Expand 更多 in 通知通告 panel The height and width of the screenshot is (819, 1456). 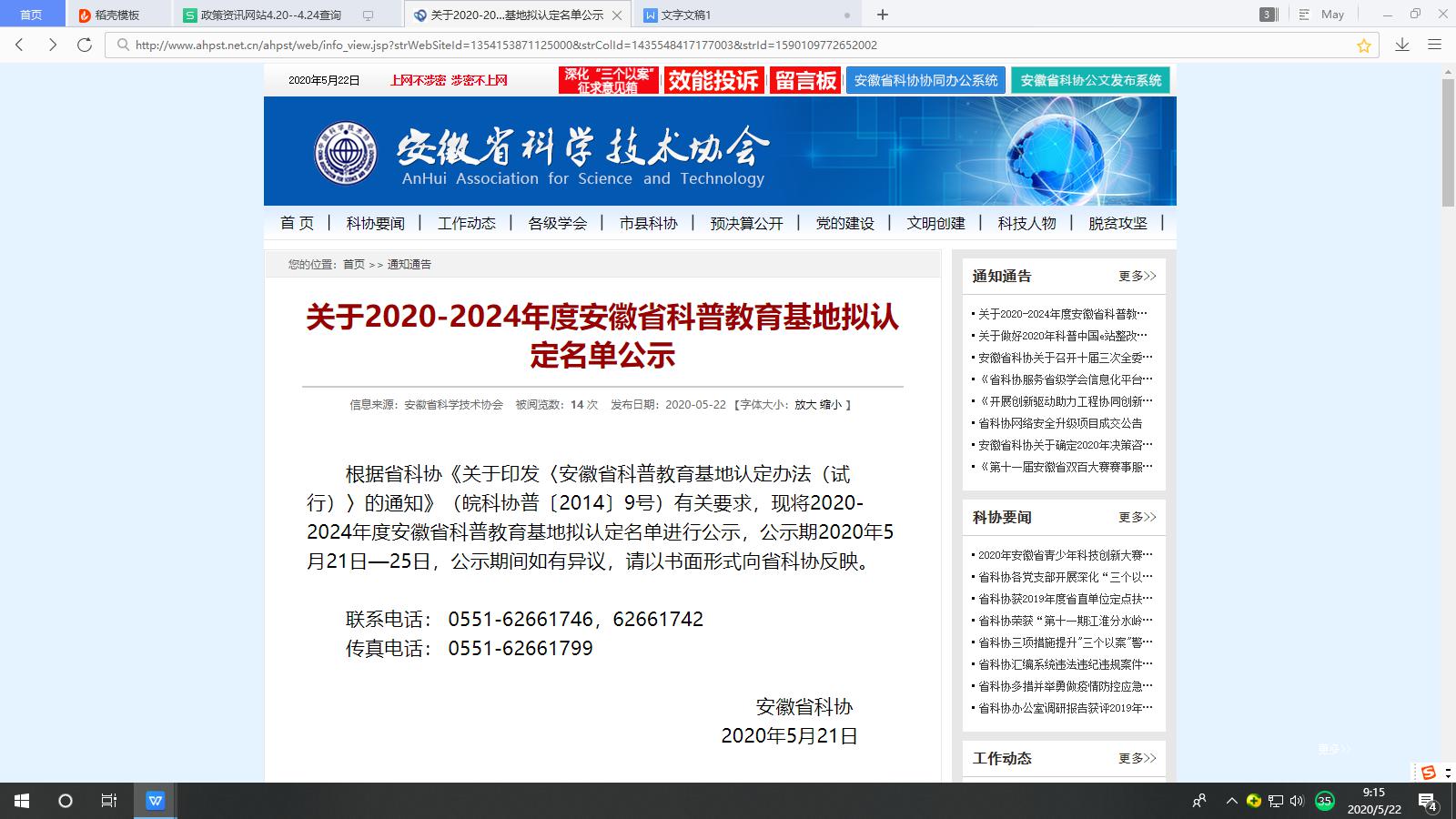pyautogui.click(x=1137, y=276)
